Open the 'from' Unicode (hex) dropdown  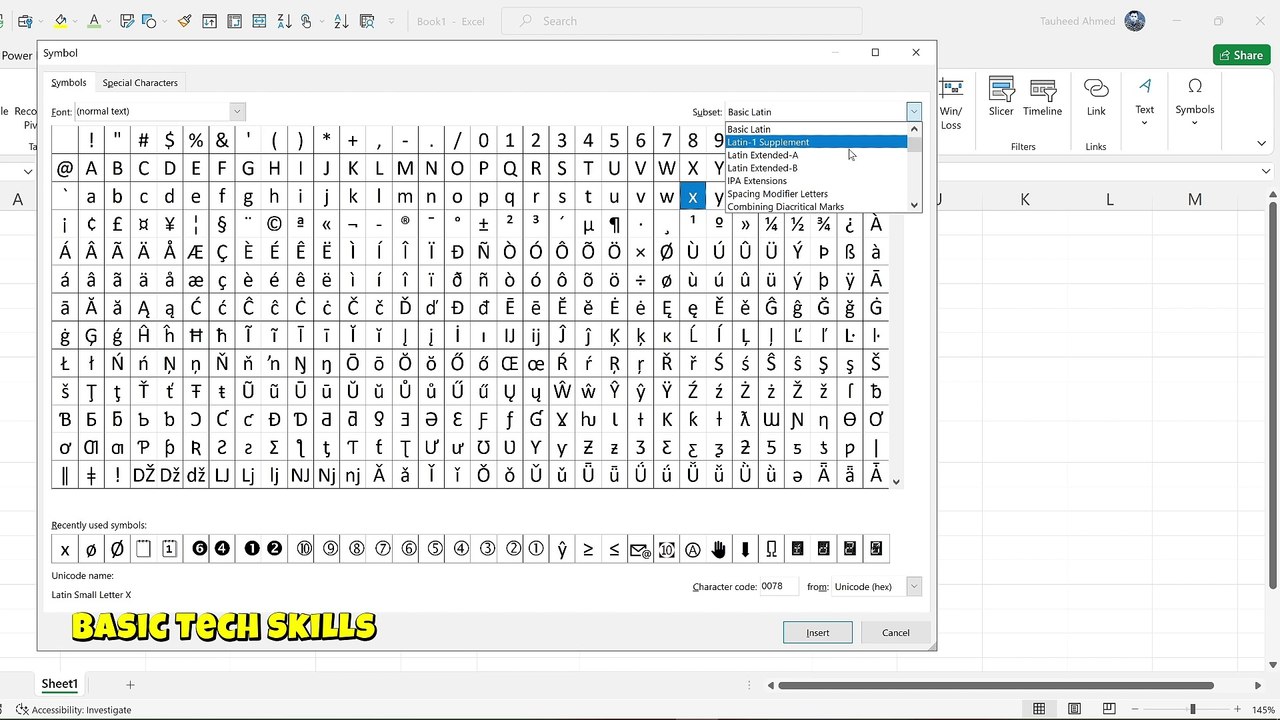[x=913, y=587]
